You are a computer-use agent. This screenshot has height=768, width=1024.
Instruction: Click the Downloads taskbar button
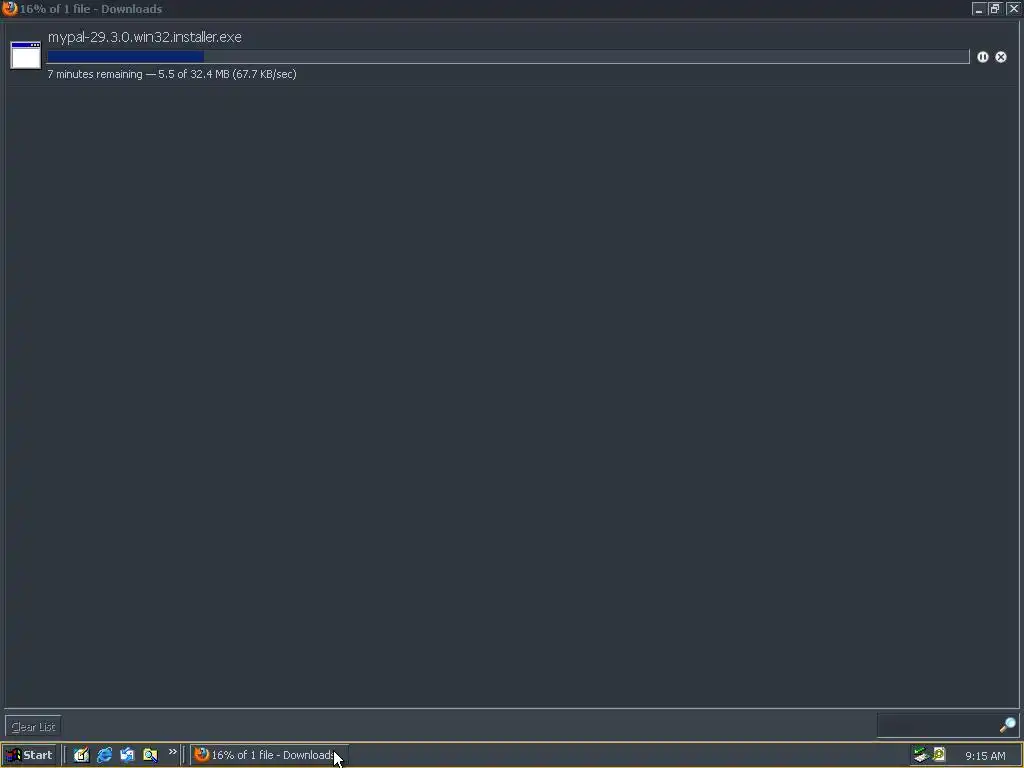coord(269,755)
